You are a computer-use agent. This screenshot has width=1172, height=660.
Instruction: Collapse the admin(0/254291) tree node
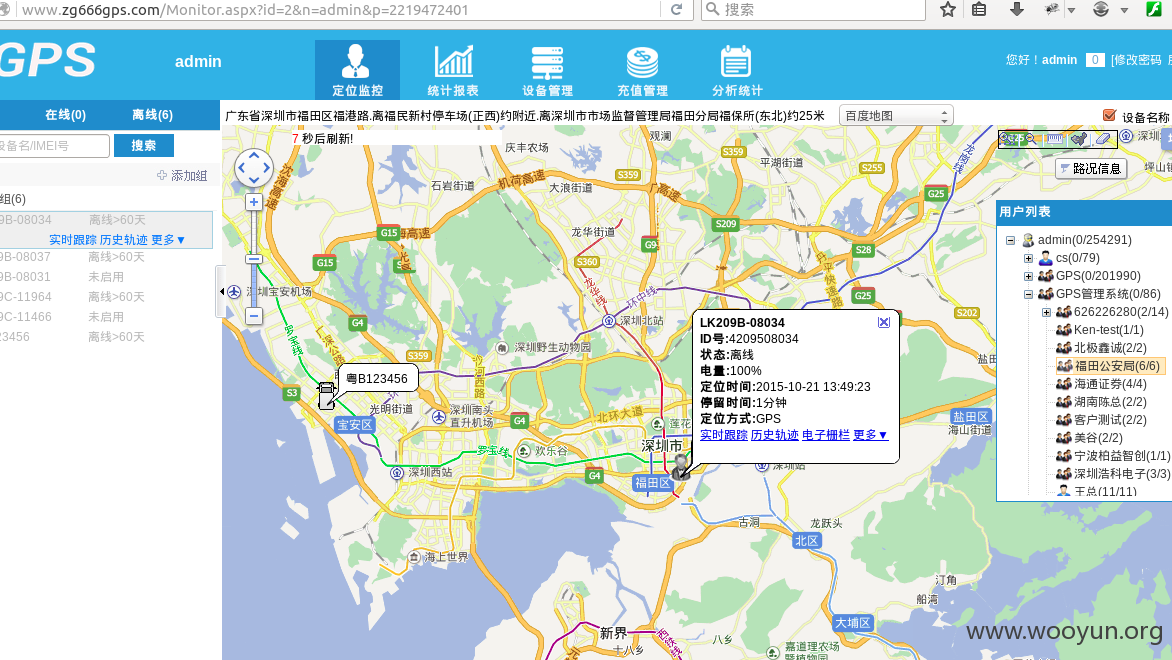[1011, 240]
